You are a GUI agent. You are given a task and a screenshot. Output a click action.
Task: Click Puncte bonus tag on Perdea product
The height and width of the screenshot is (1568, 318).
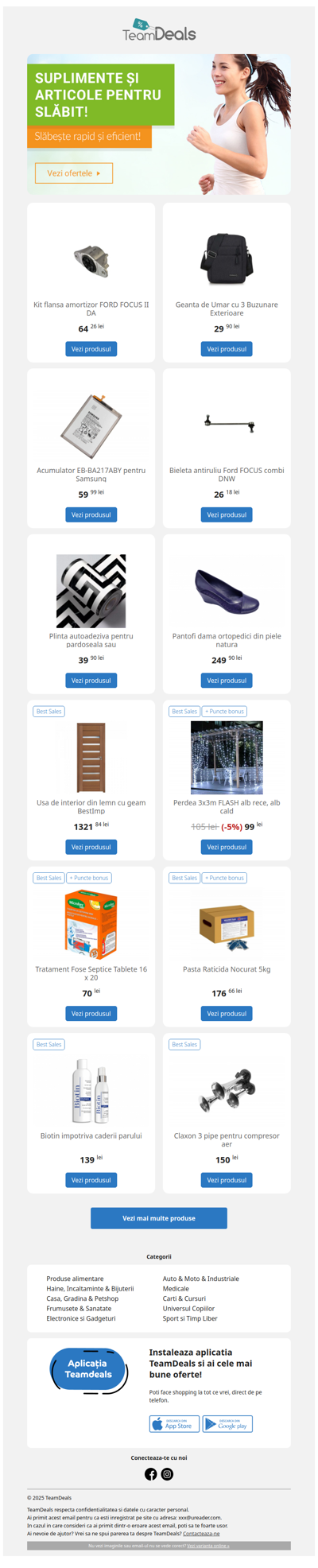click(x=225, y=711)
